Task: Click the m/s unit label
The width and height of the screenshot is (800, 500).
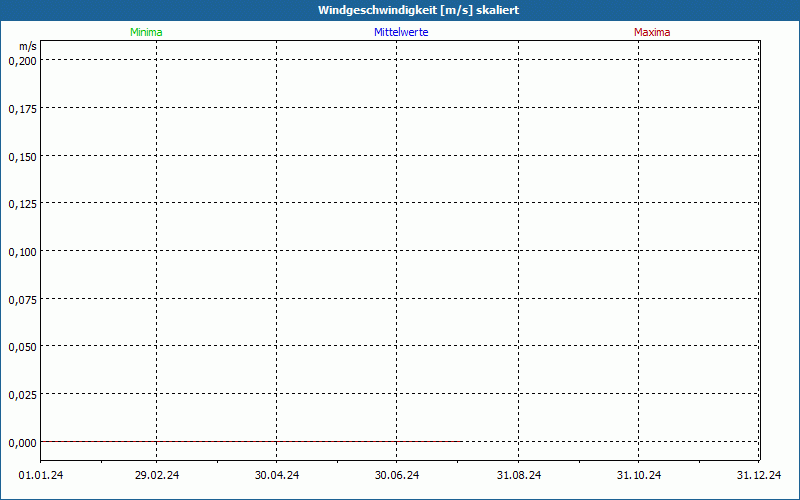Action: [27, 47]
